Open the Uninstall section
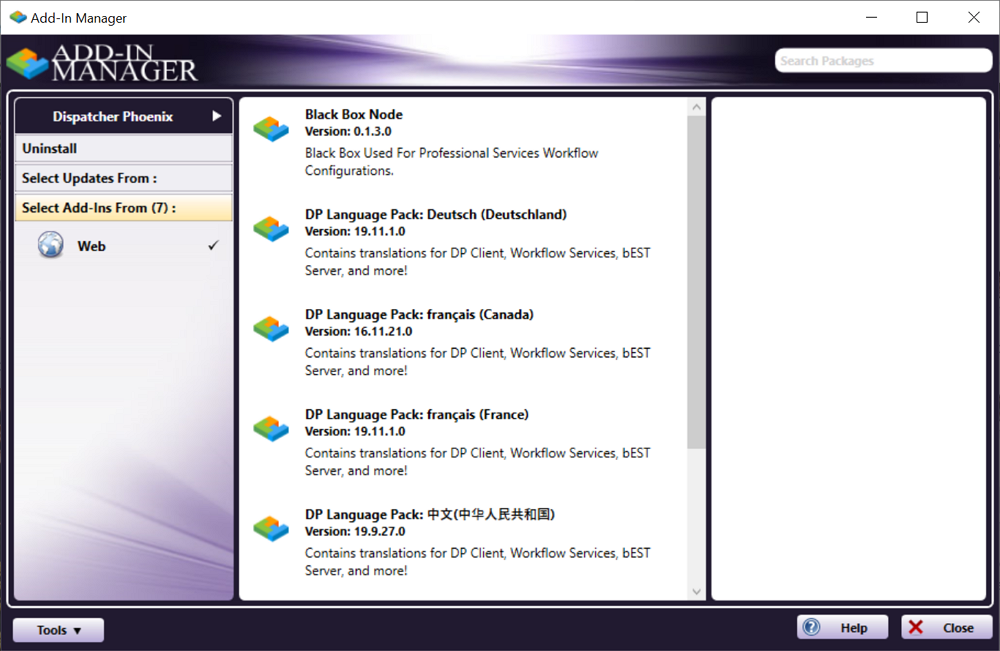This screenshot has width=1000, height=651. tap(124, 149)
